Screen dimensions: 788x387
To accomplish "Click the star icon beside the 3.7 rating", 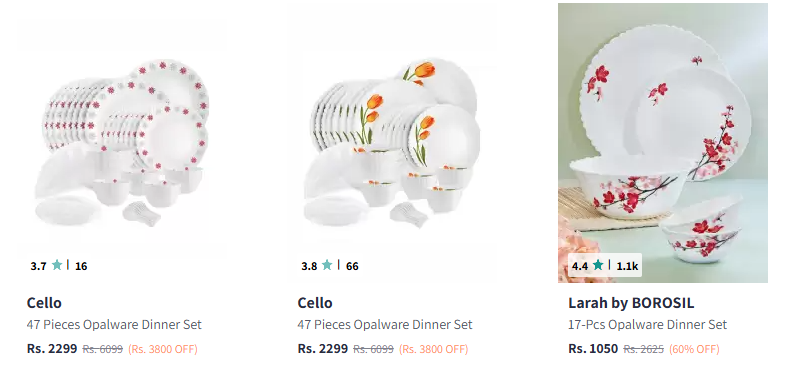I will click(x=57, y=265).
